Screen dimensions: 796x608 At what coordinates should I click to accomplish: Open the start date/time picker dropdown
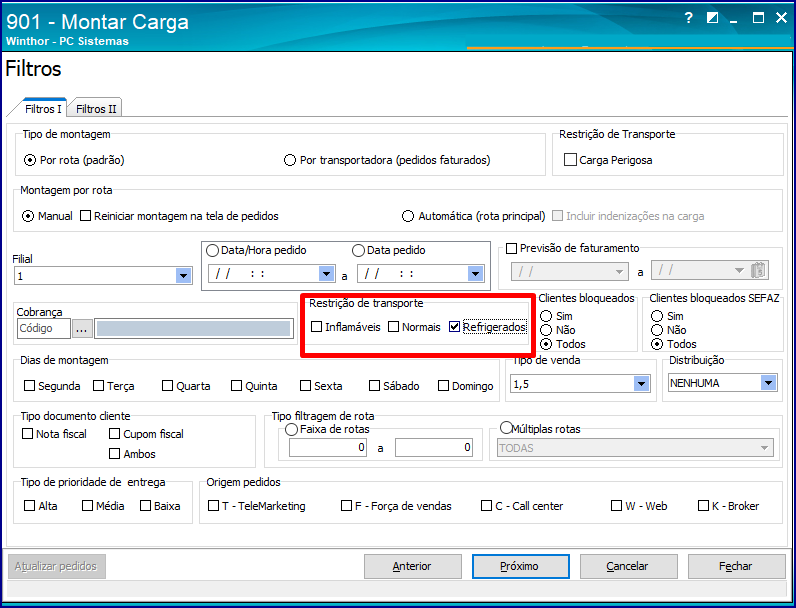(x=326, y=274)
